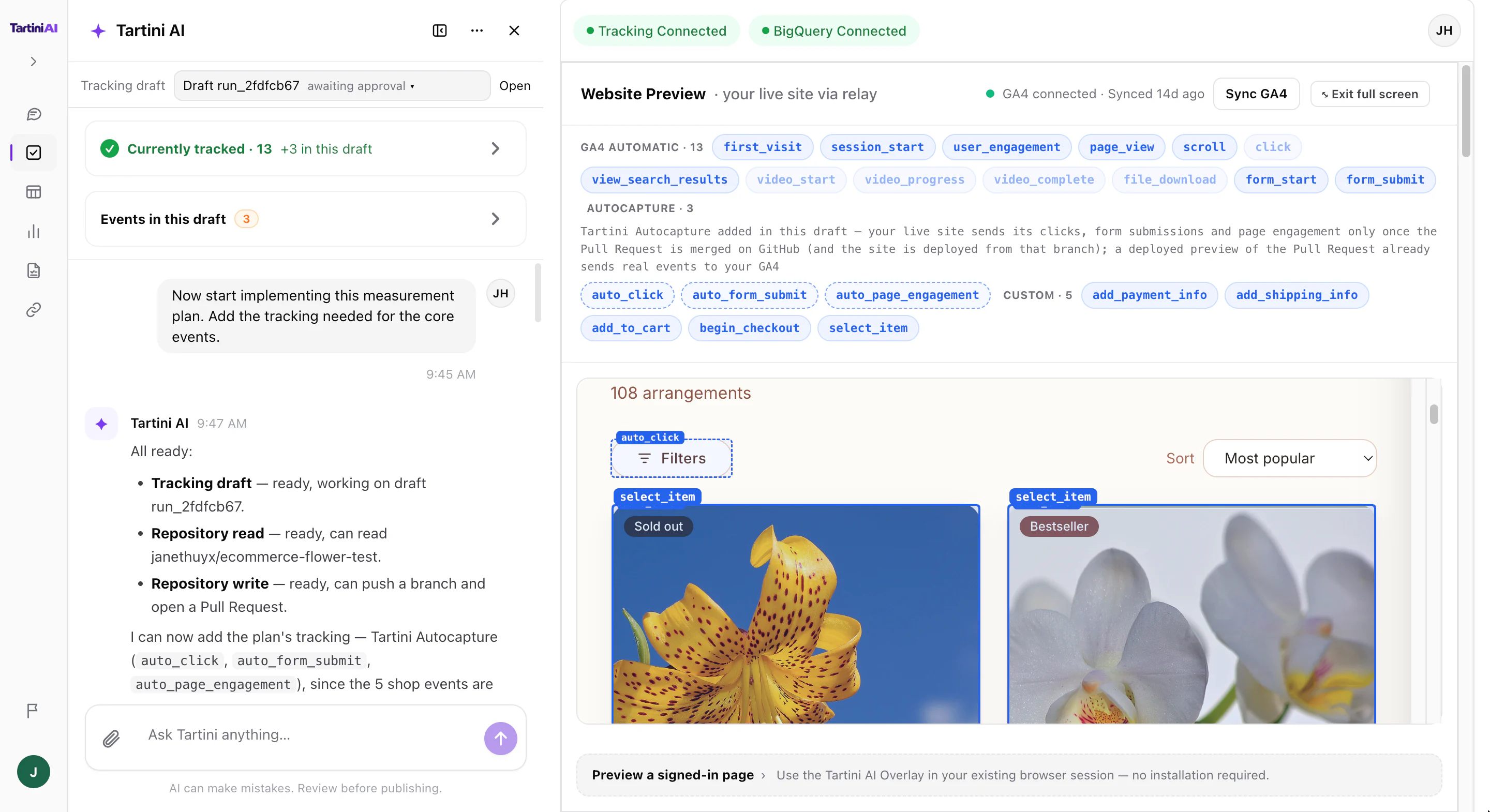Click the website preview vertical scrollbar
The height and width of the screenshot is (812, 1490).
[x=1434, y=414]
